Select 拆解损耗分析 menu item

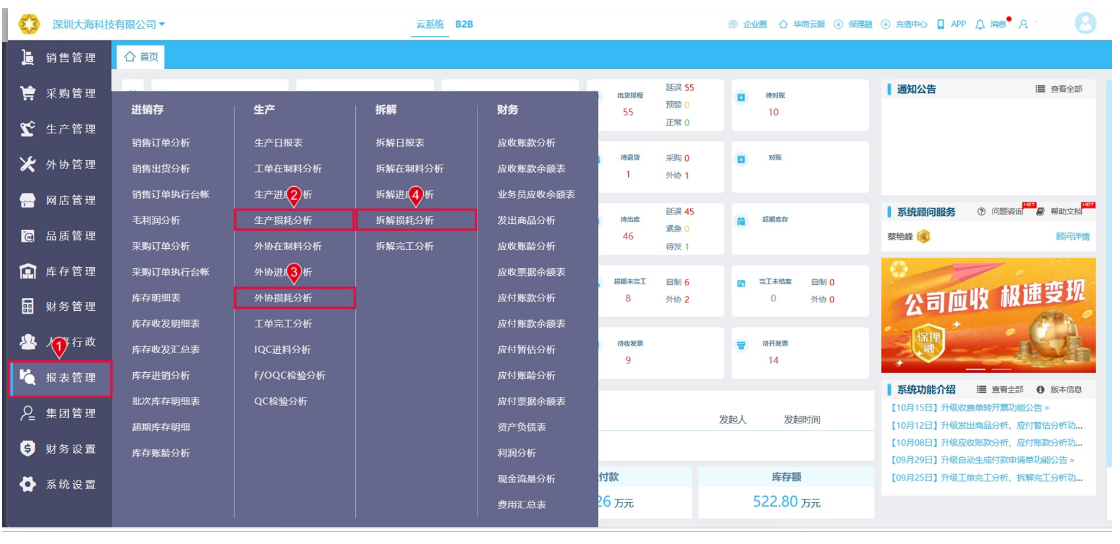point(416,220)
